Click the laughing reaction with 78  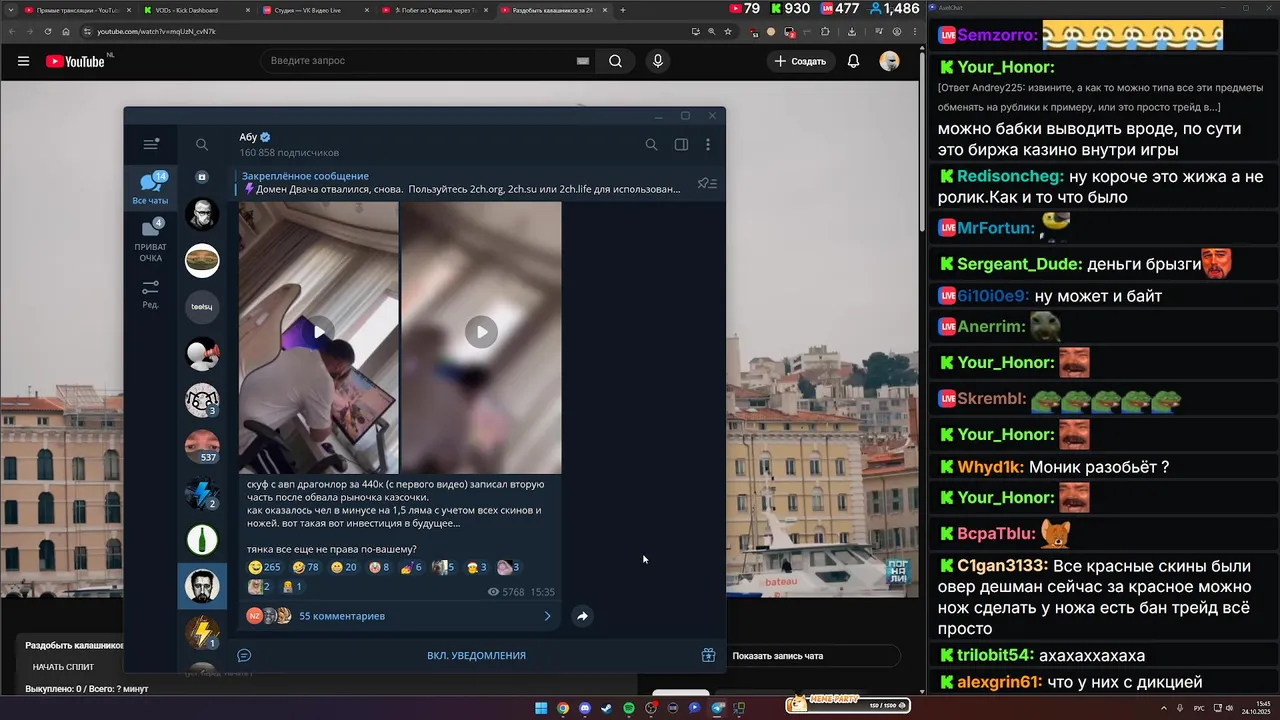click(306, 567)
